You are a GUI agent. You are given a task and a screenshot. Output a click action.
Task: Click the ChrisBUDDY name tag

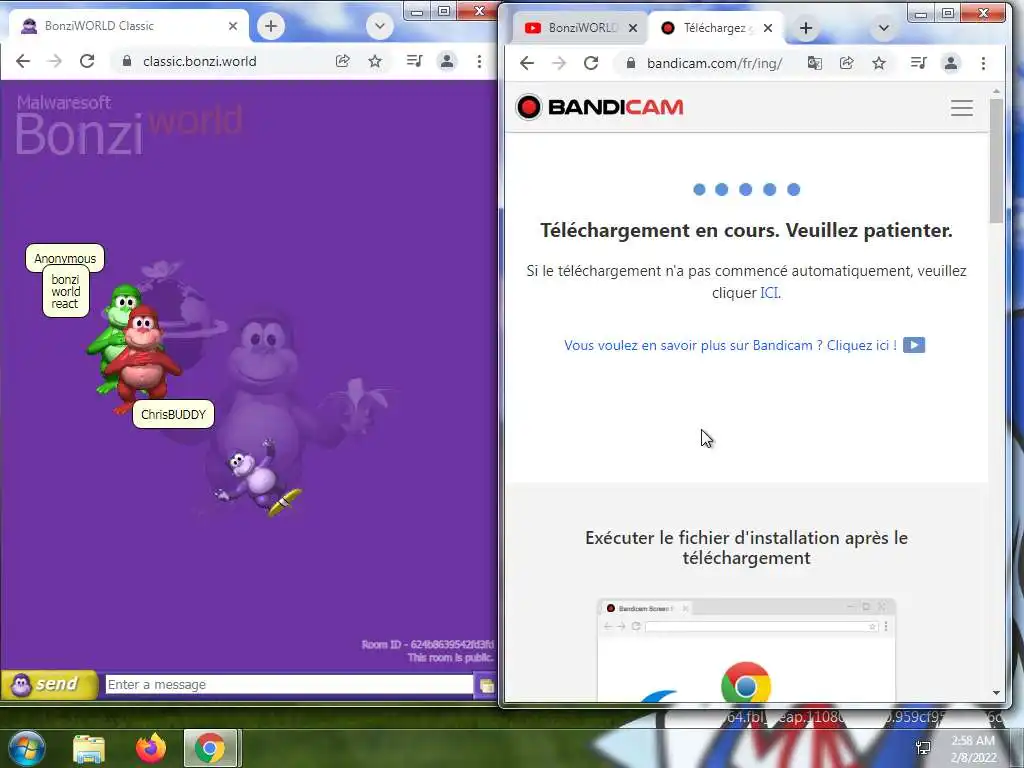(x=173, y=415)
